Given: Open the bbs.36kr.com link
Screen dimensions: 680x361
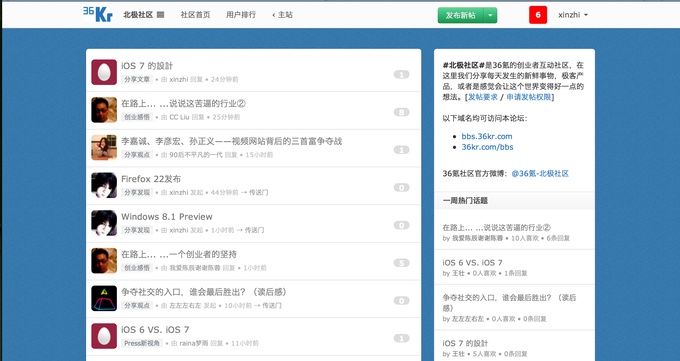Looking at the screenshot, I should tap(487, 136).
